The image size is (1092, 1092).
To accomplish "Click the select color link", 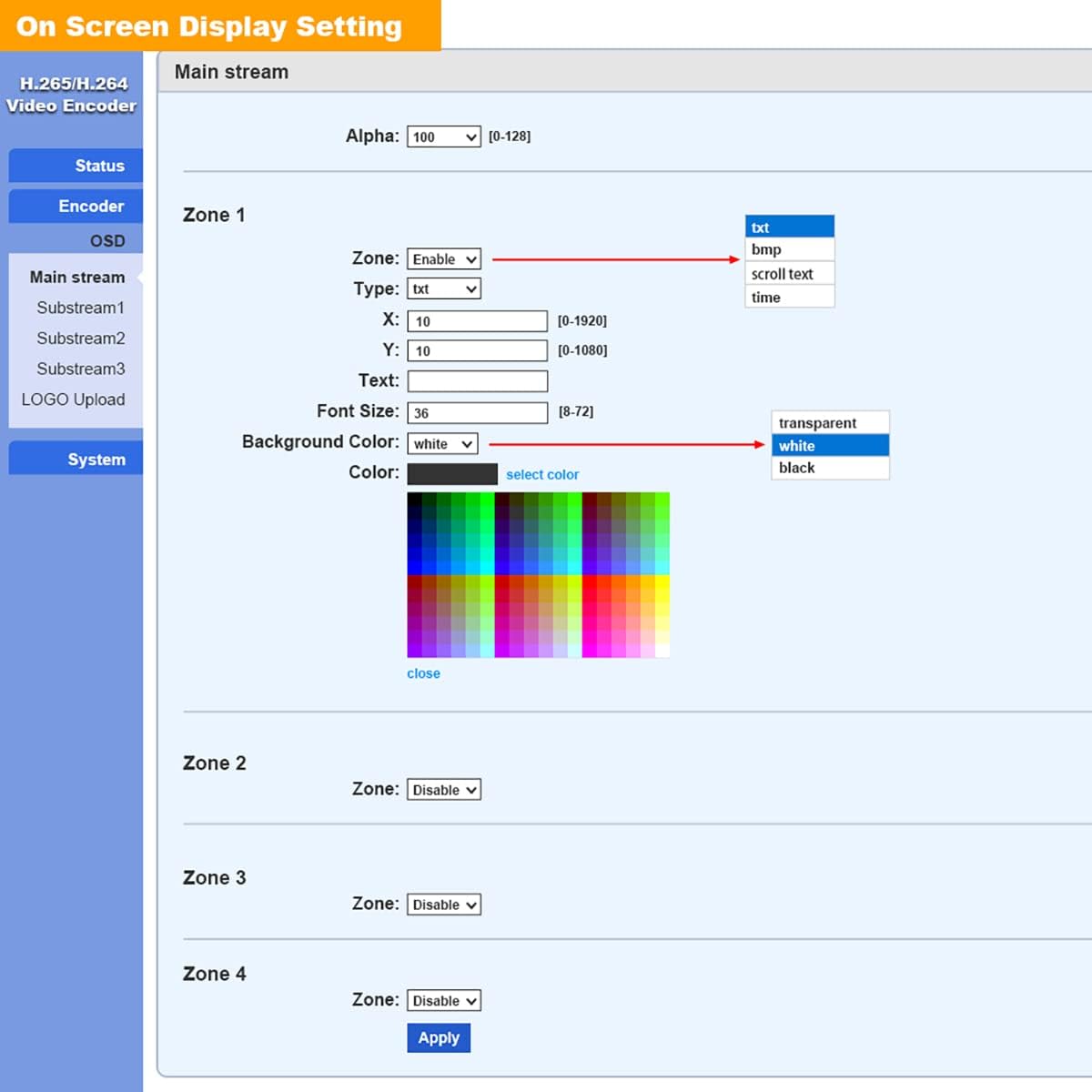I will (542, 474).
